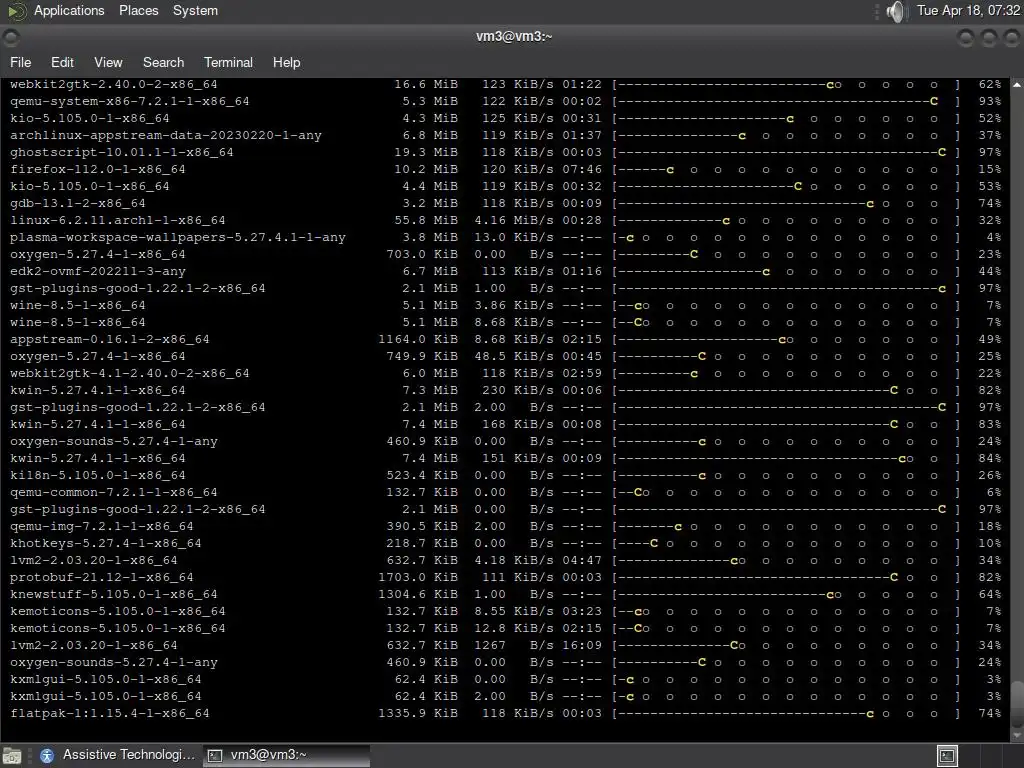1024x768 pixels.
Task: Click the gdb-13.1-2-x86_64 line
Action: point(505,203)
